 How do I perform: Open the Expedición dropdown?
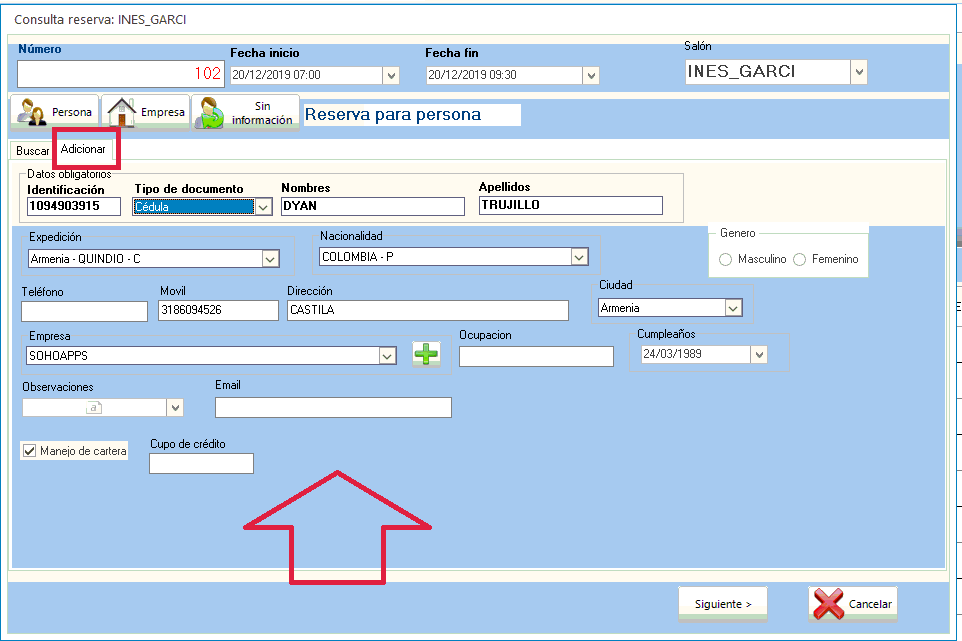(x=270, y=259)
